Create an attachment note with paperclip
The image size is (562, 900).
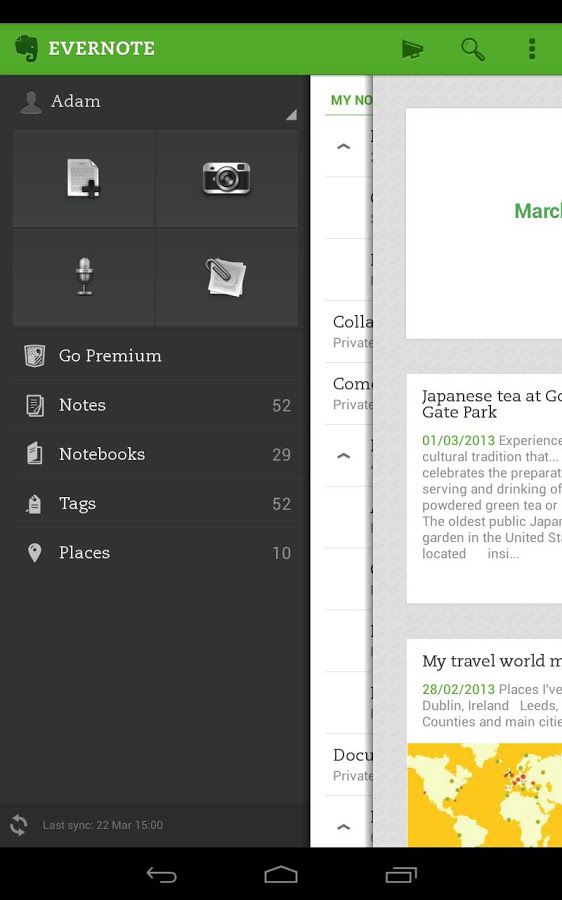[227, 277]
